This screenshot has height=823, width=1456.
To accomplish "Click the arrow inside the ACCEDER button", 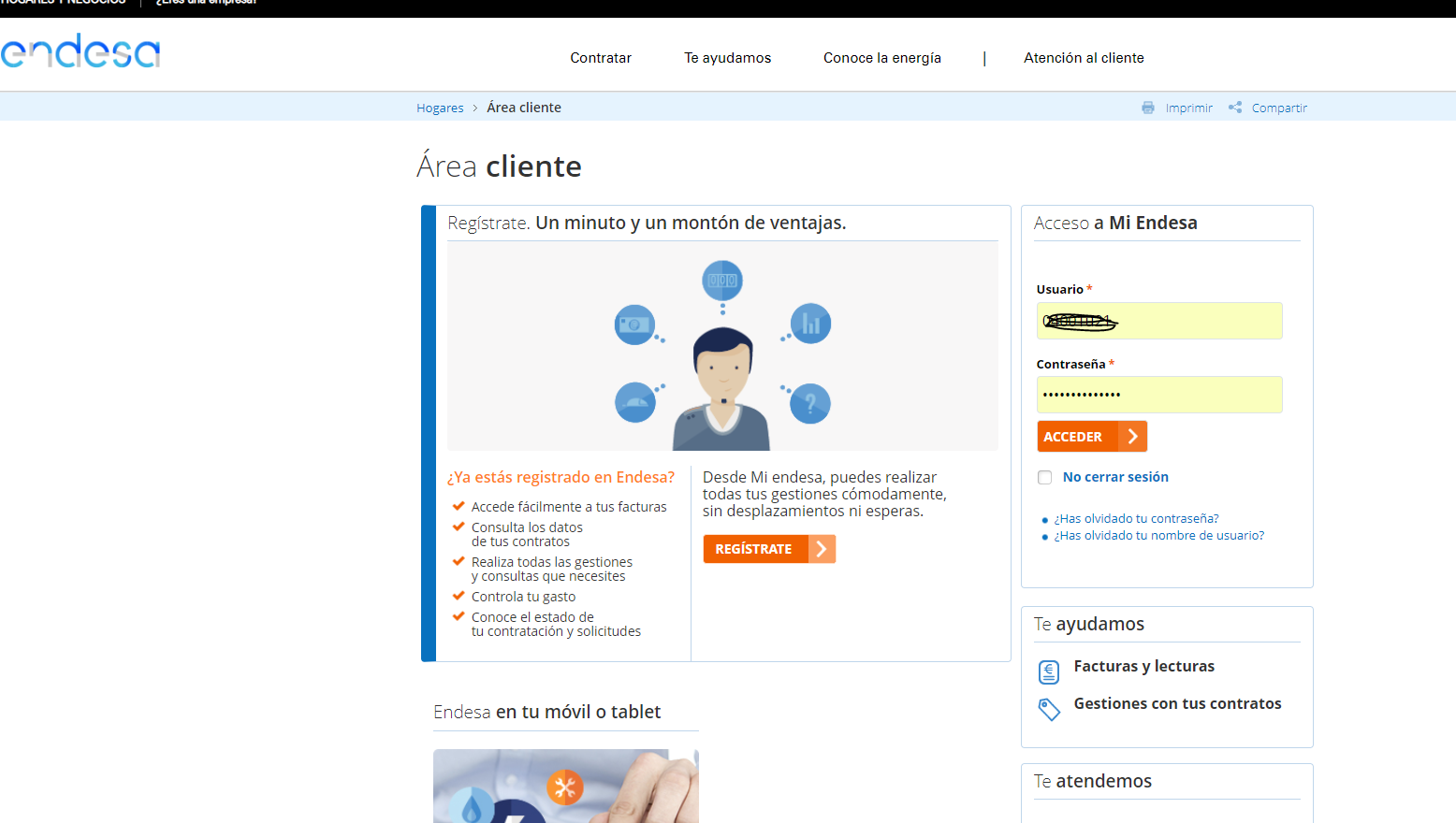I will coord(1133,436).
